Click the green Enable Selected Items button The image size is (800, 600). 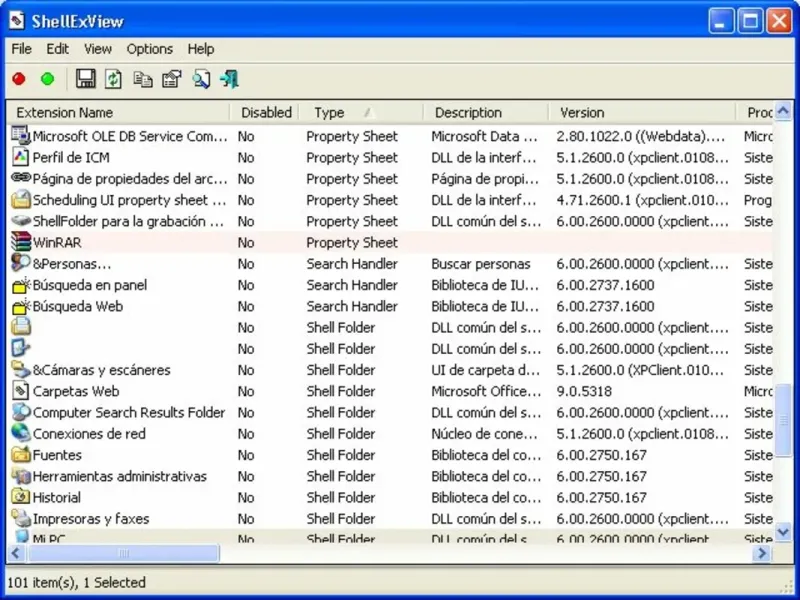(x=47, y=79)
